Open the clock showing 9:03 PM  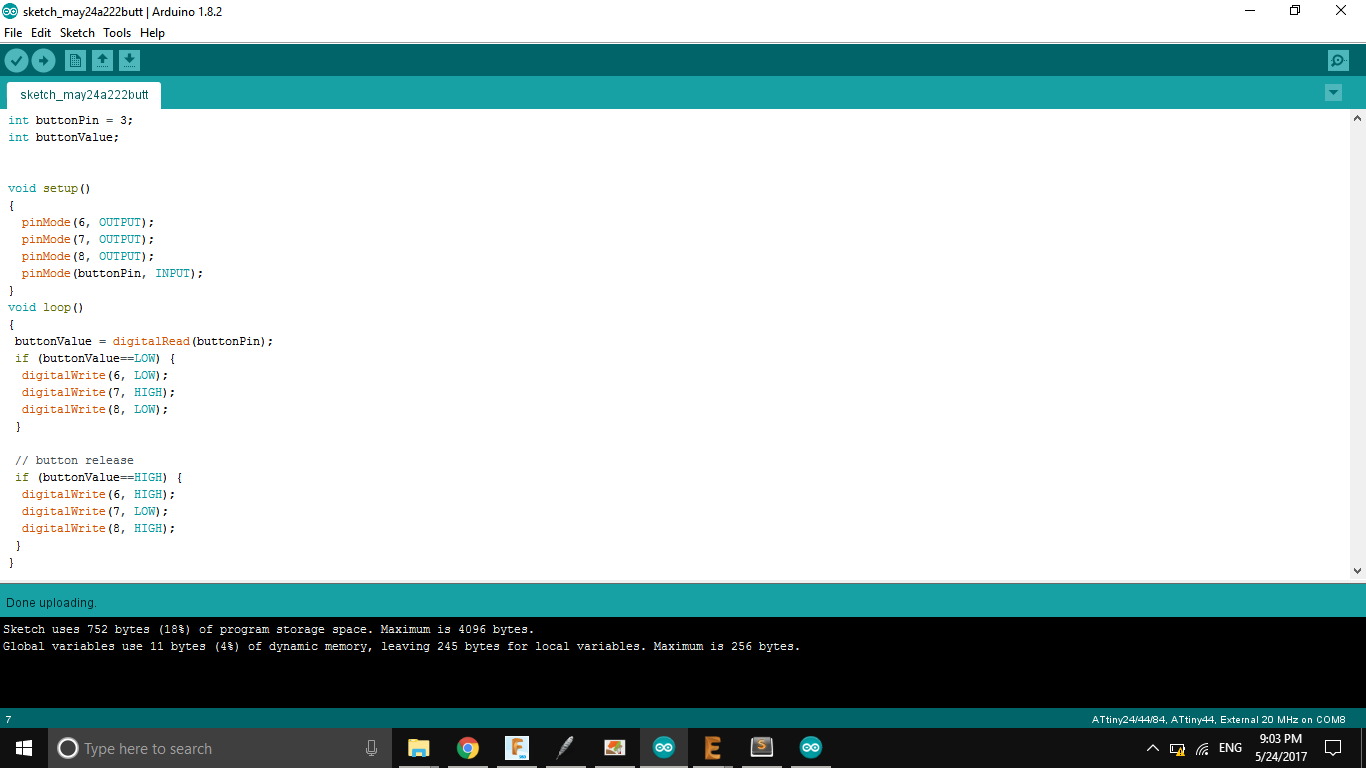point(1281,748)
